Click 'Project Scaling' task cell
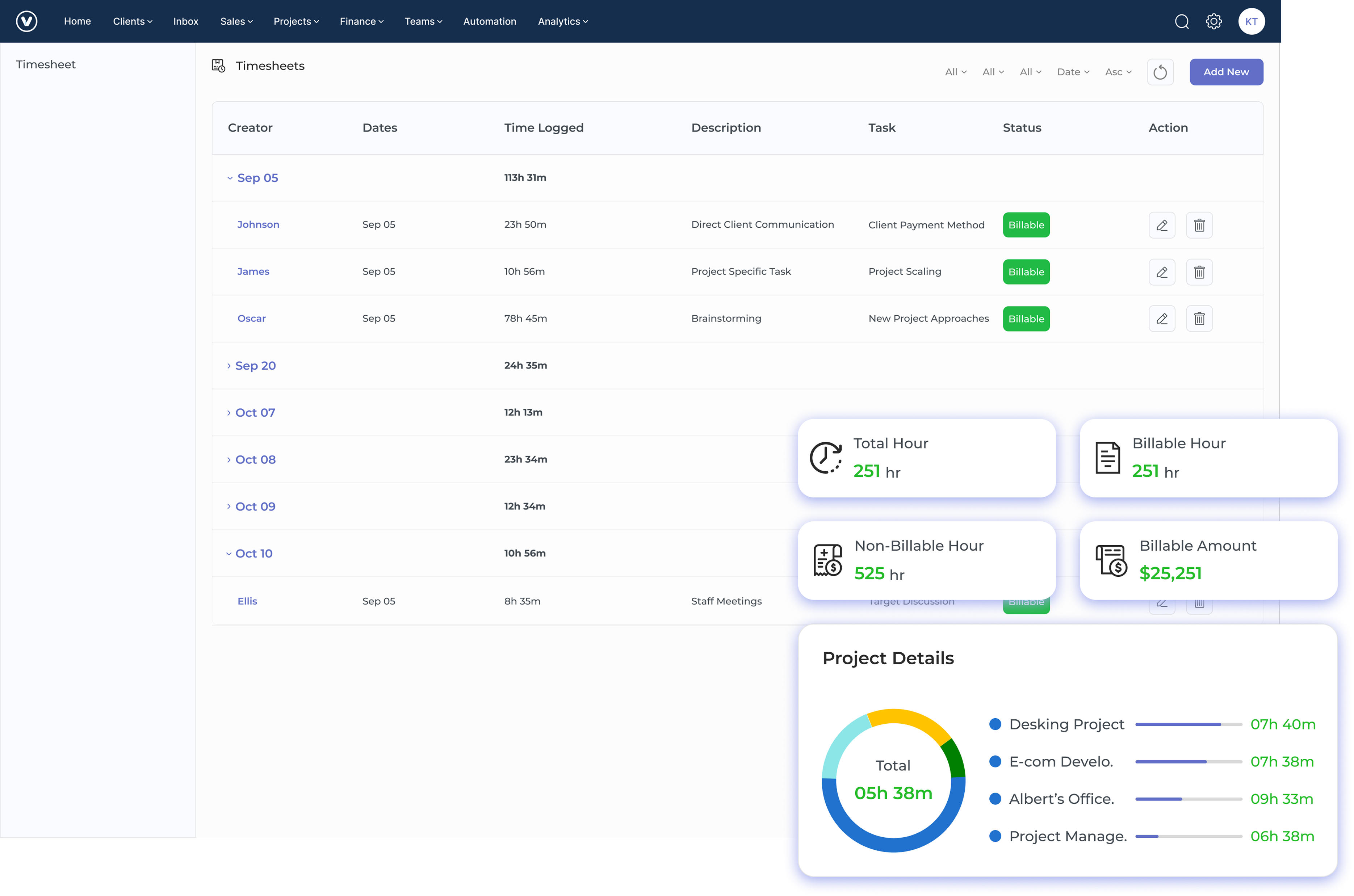The height and width of the screenshot is (896, 1354). coord(904,272)
